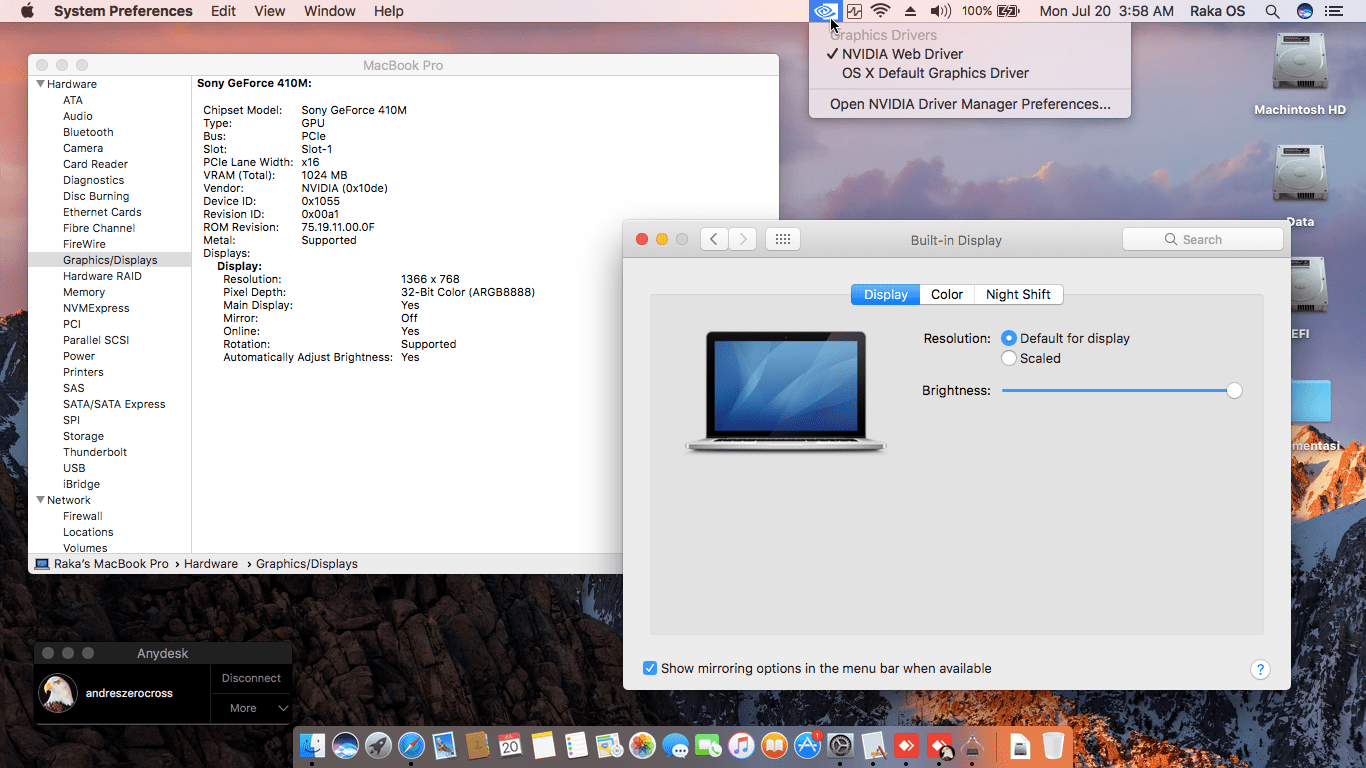Select Storage in the sidebar
Viewport: 1366px width, 768px height.
click(x=83, y=436)
